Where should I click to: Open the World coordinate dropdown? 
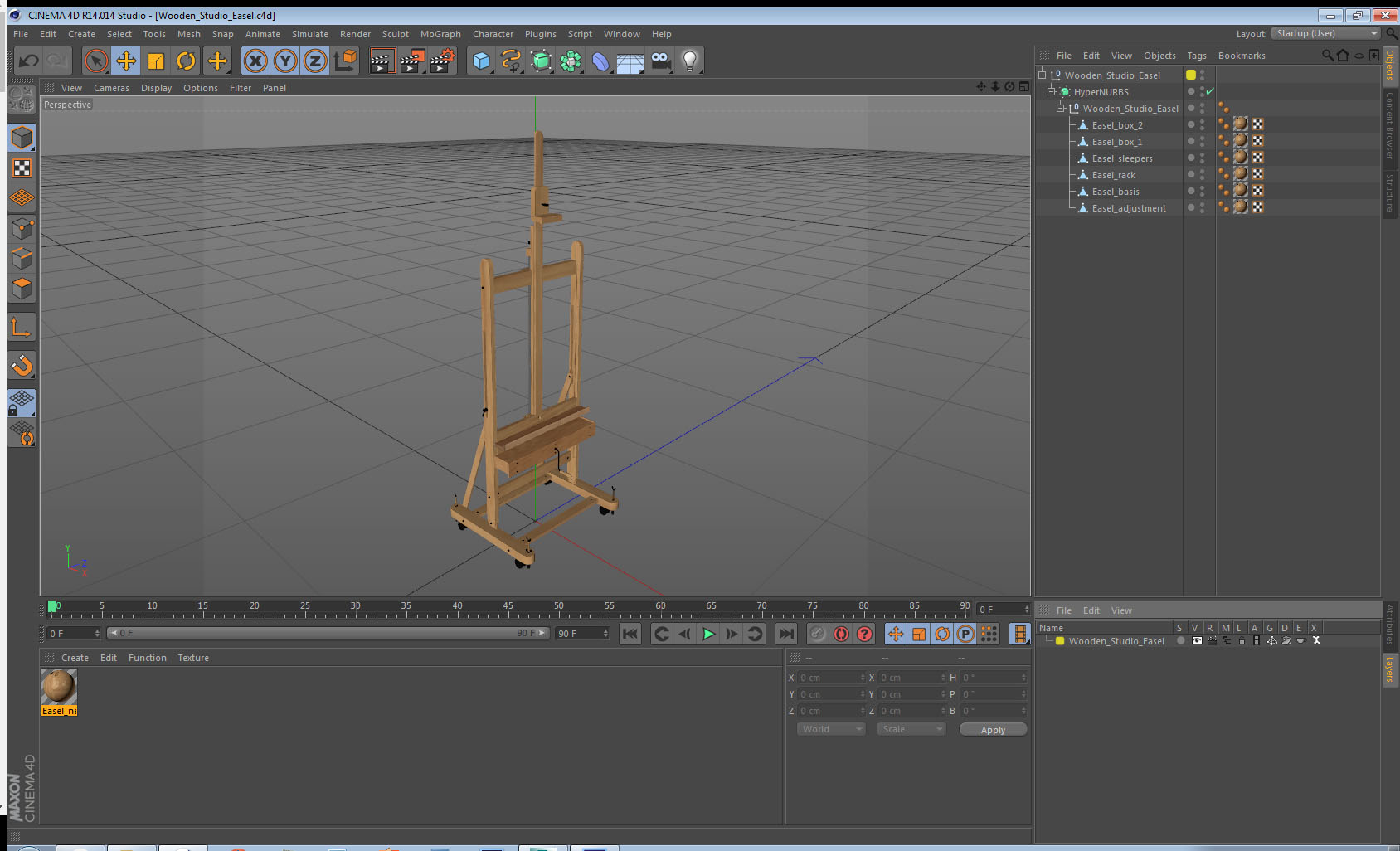click(x=831, y=729)
